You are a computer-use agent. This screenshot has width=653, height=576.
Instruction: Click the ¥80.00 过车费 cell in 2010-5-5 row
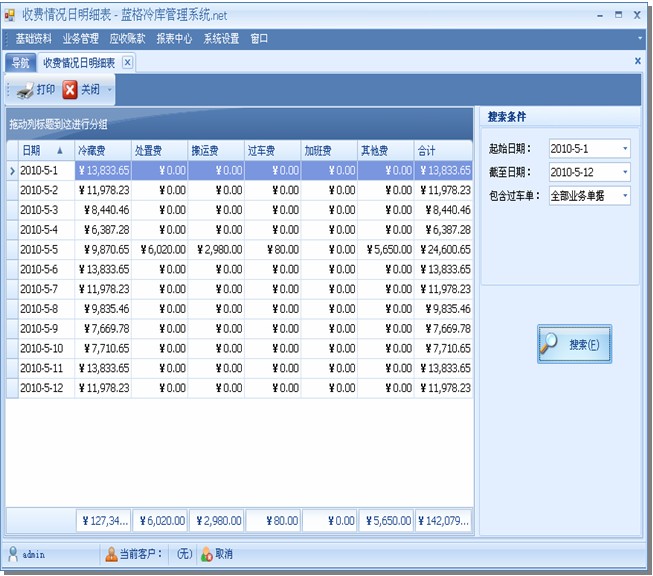tap(273, 249)
